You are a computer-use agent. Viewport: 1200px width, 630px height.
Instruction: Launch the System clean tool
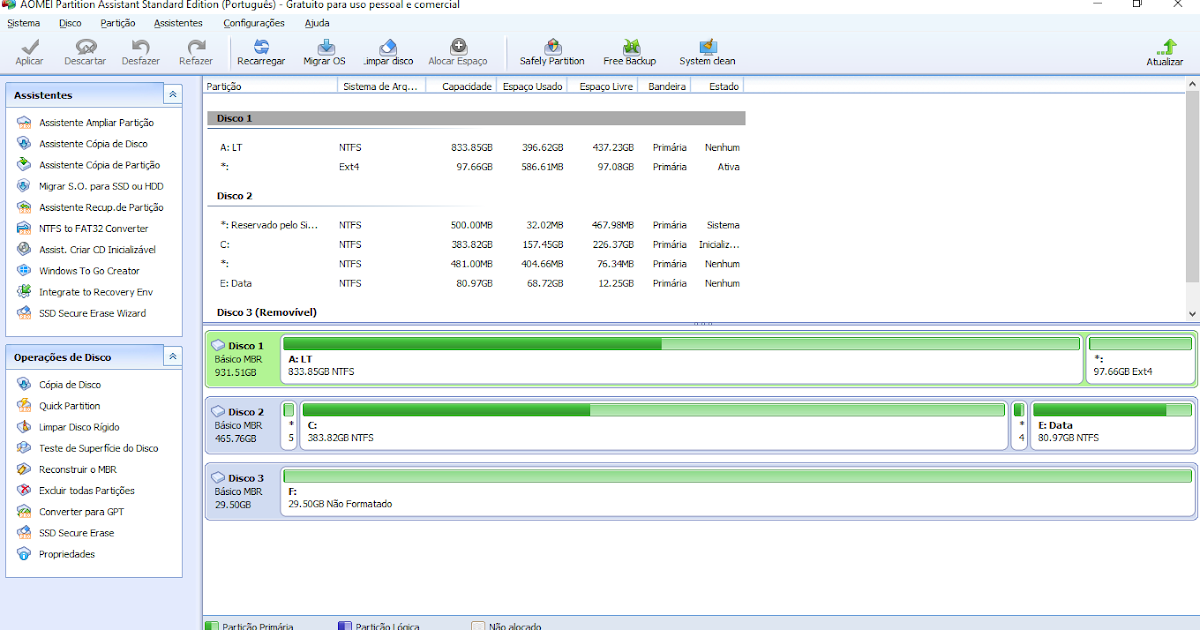[707, 52]
